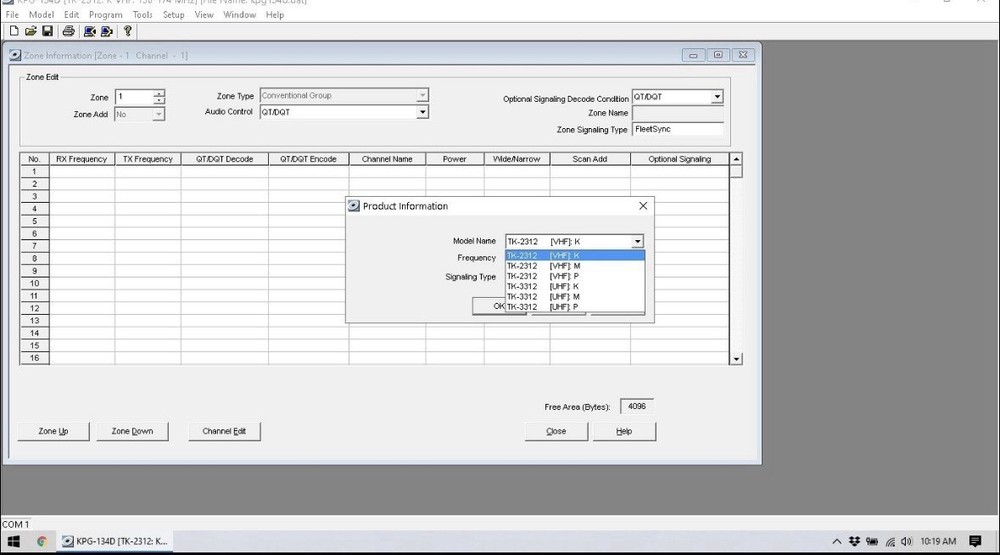Click the Channel Name column header
The image size is (1000, 555).
coord(387,159)
